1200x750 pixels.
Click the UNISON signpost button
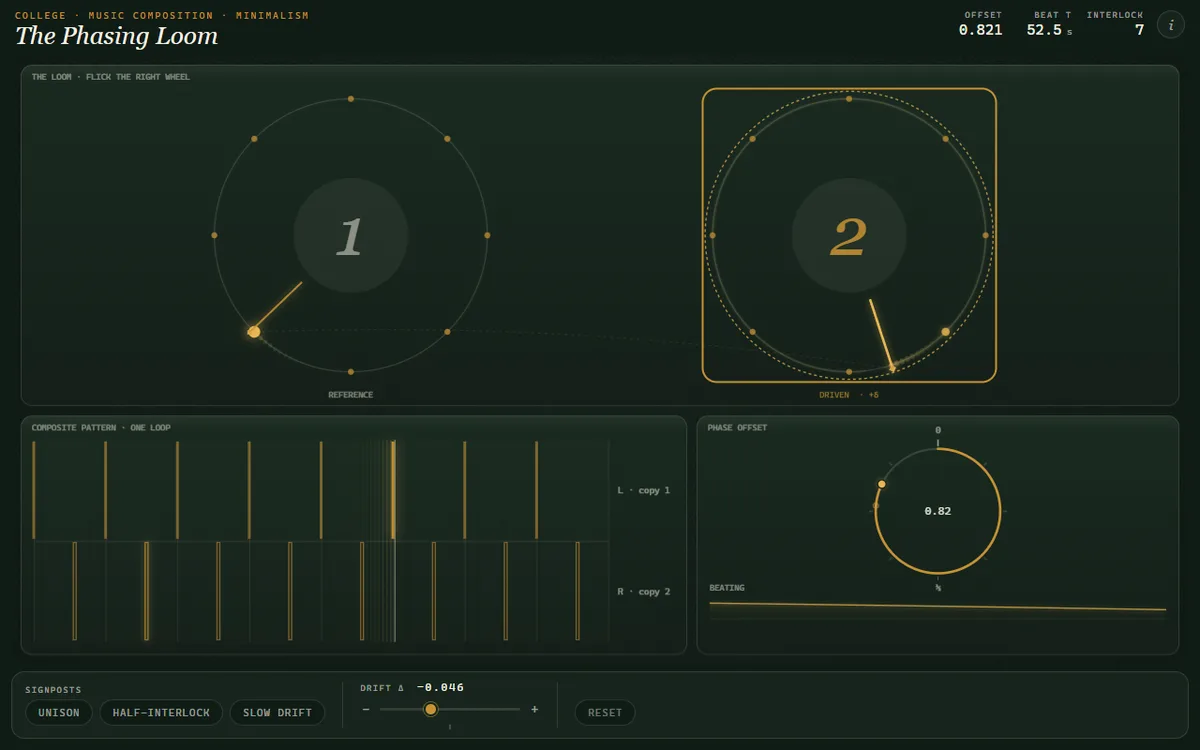(59, 712)
